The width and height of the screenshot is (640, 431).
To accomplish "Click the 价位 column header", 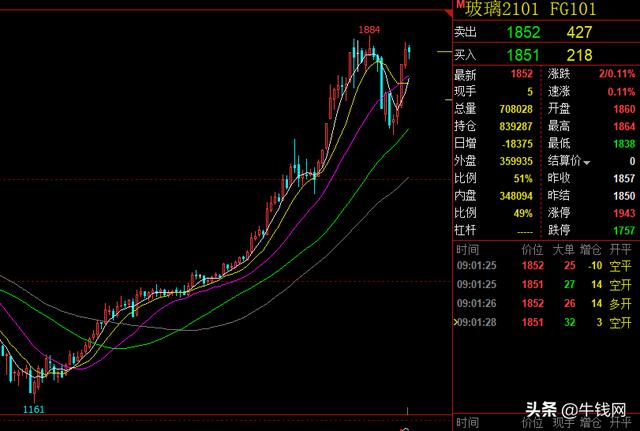I will tap(531, 249).
